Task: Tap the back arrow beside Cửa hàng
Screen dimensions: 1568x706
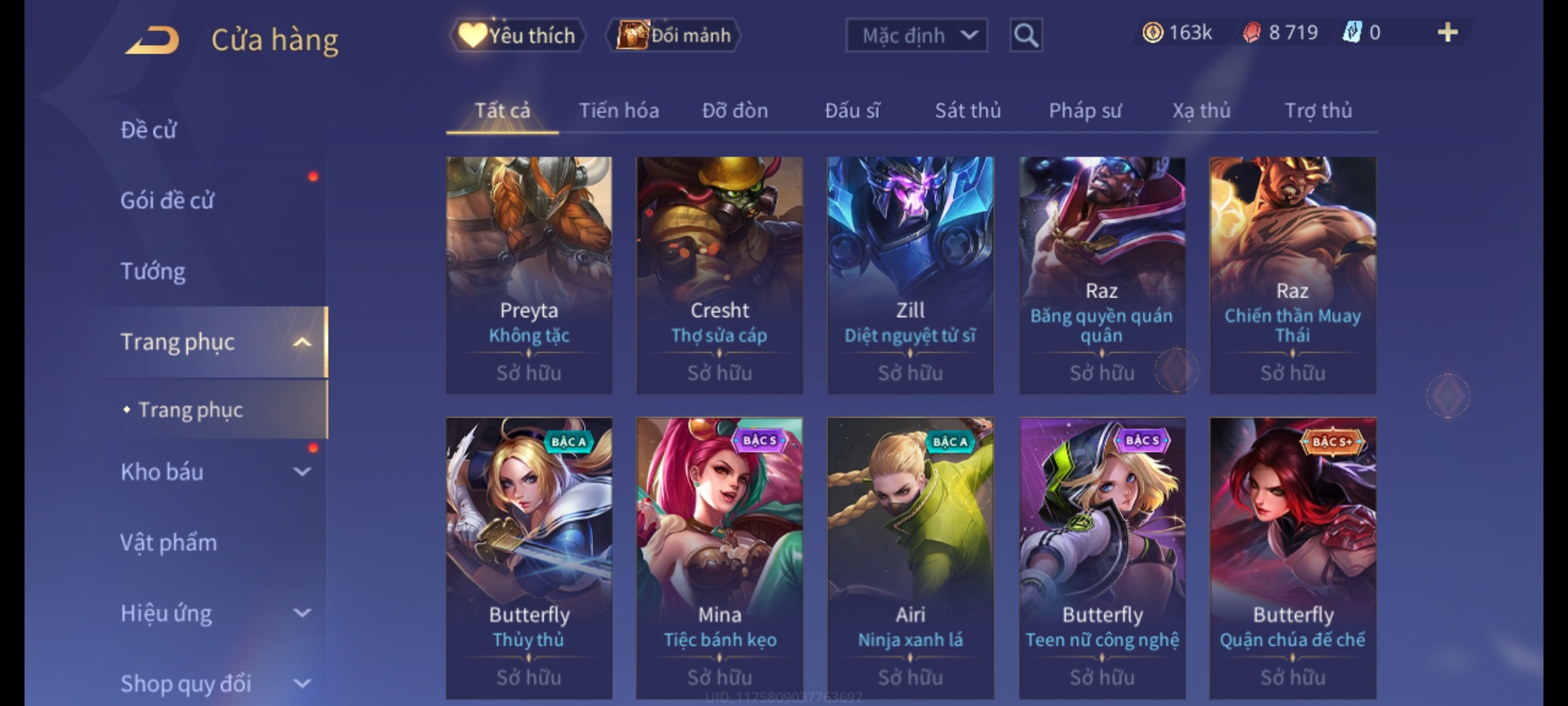Action: tap(152, 40)
